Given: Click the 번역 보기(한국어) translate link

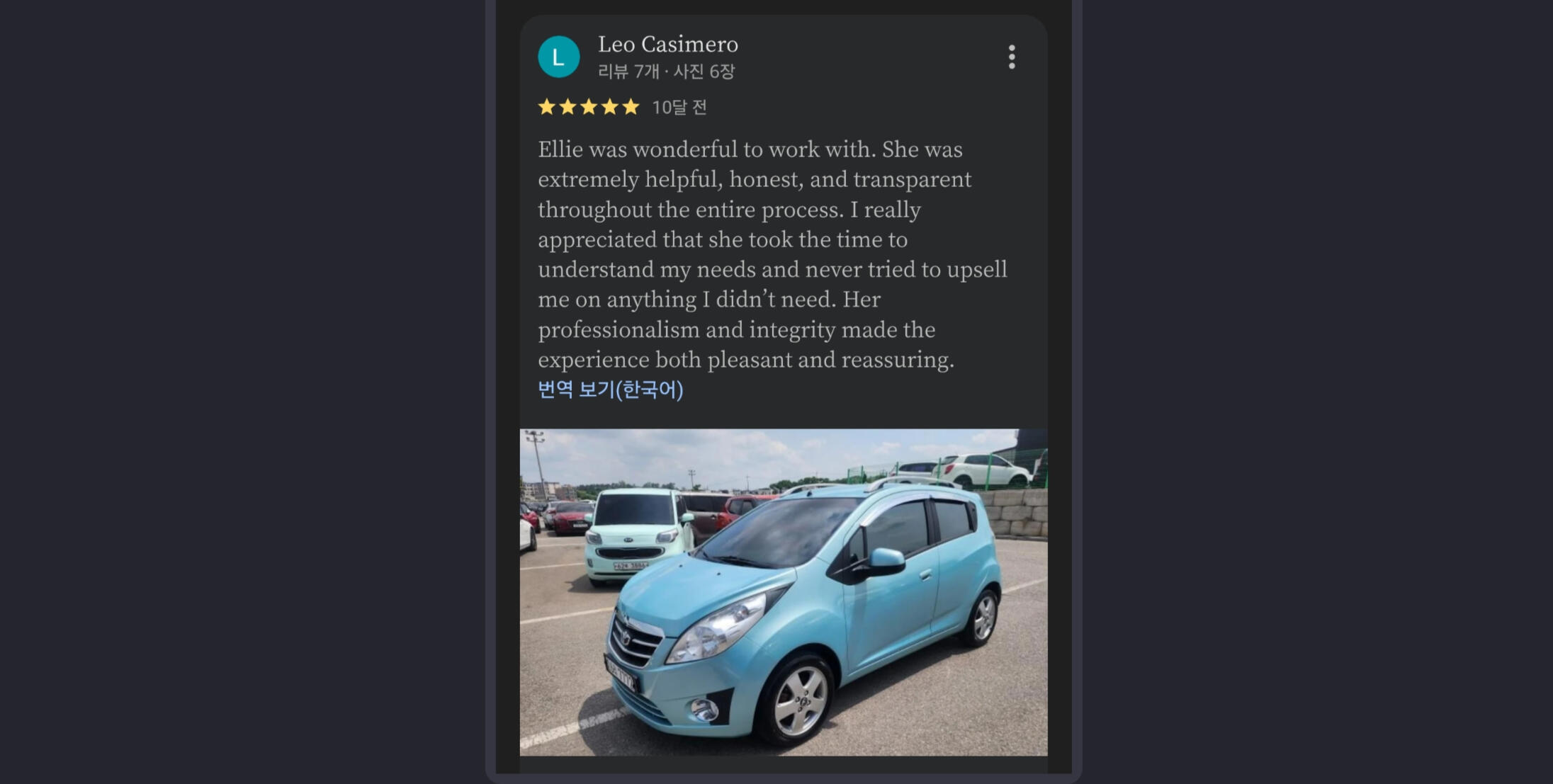Looking at the screenshot, I should tap(611, 390).
